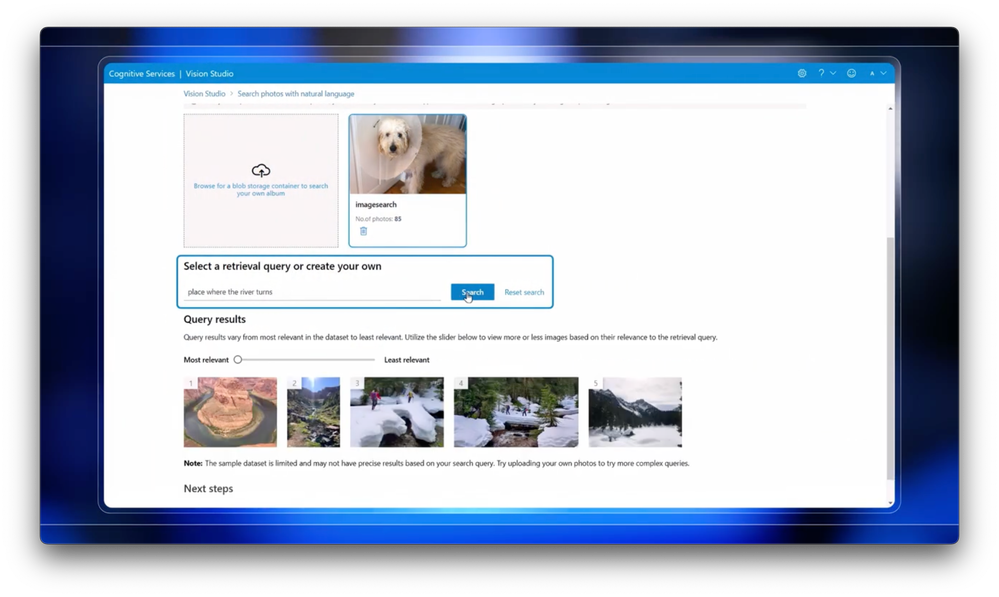The height and width of the screenshot is (597, 999).
Task: Open result 2 rocky valley photo
Action: point(313,412)
